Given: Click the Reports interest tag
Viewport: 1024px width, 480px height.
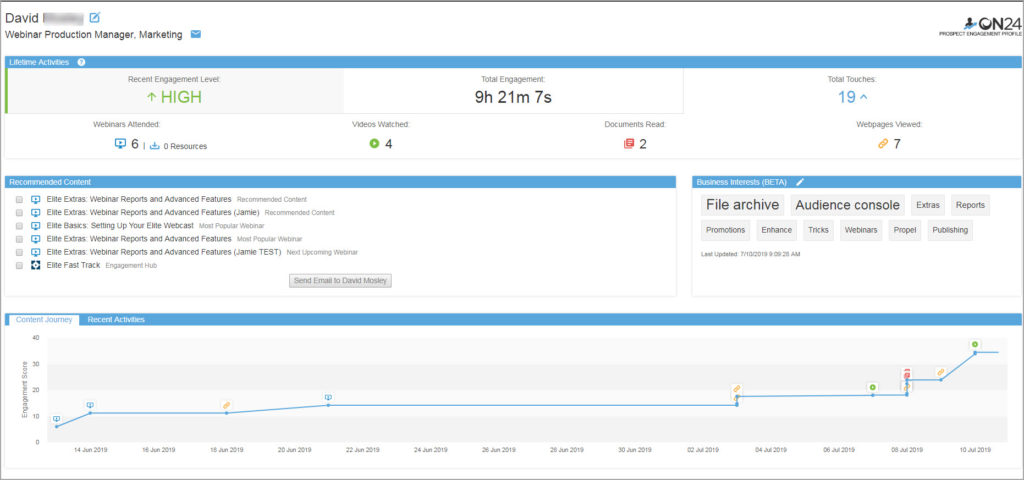Looking at the screenshot, I should click(x=970, y=205).
